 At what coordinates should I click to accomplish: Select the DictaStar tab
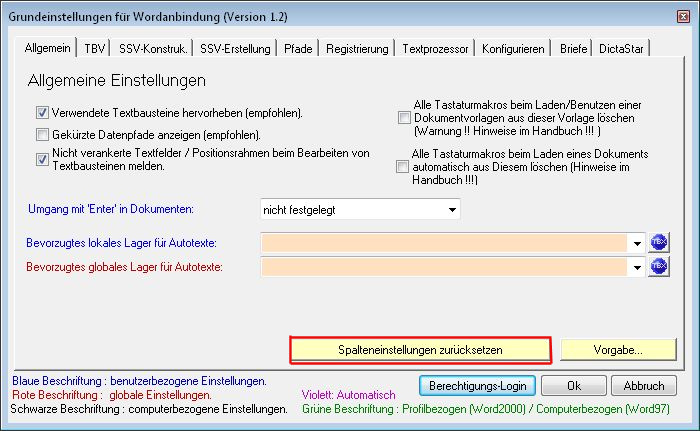pos(621,48)
